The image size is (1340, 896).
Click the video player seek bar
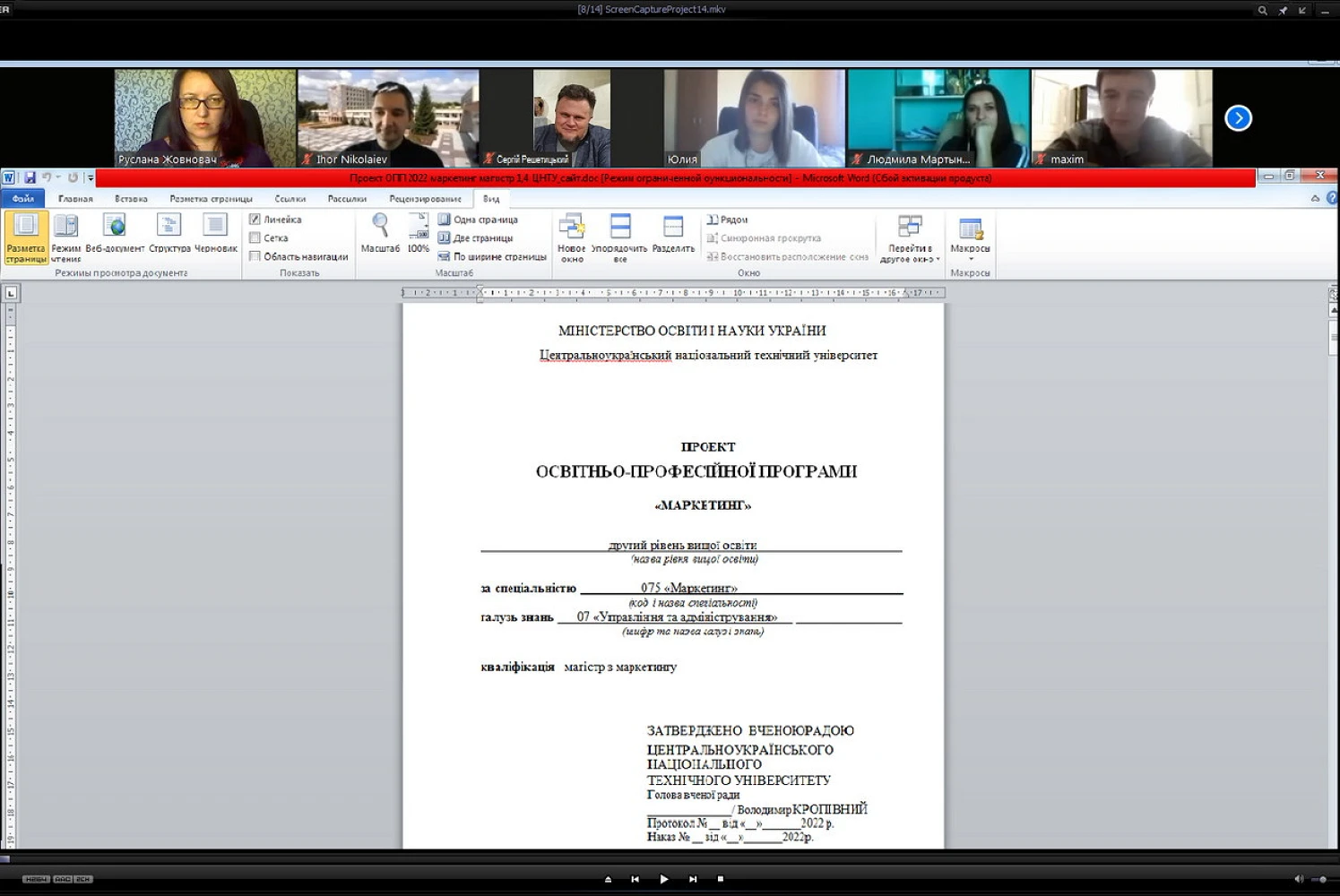[x=670, y=858]
